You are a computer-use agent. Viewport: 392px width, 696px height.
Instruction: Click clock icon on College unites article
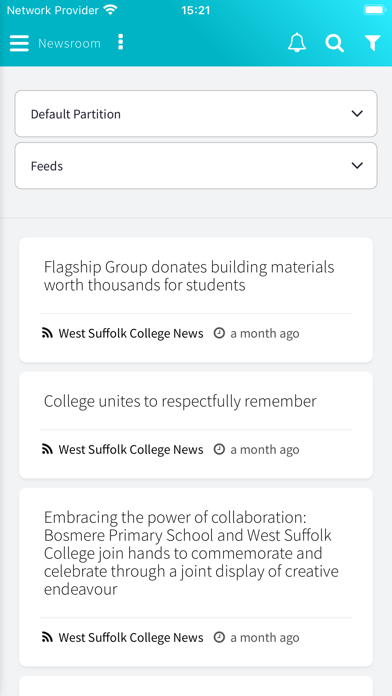(219, 449)
